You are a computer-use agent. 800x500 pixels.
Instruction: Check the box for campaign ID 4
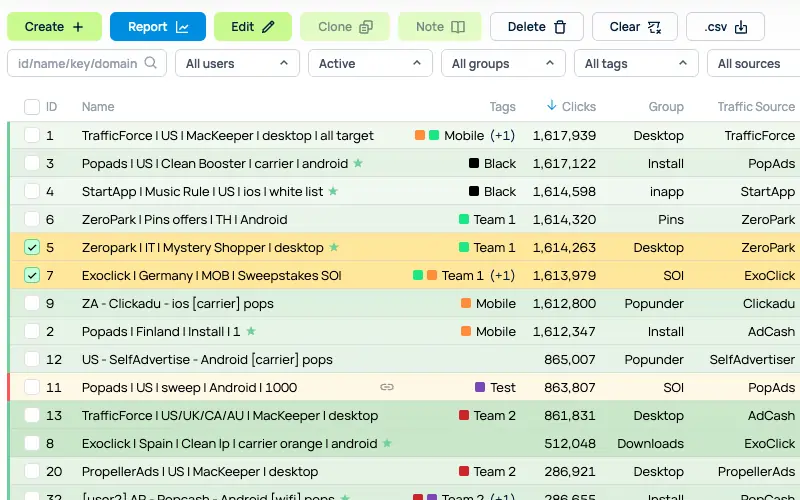pyautogui.click(x=32, y=191)
